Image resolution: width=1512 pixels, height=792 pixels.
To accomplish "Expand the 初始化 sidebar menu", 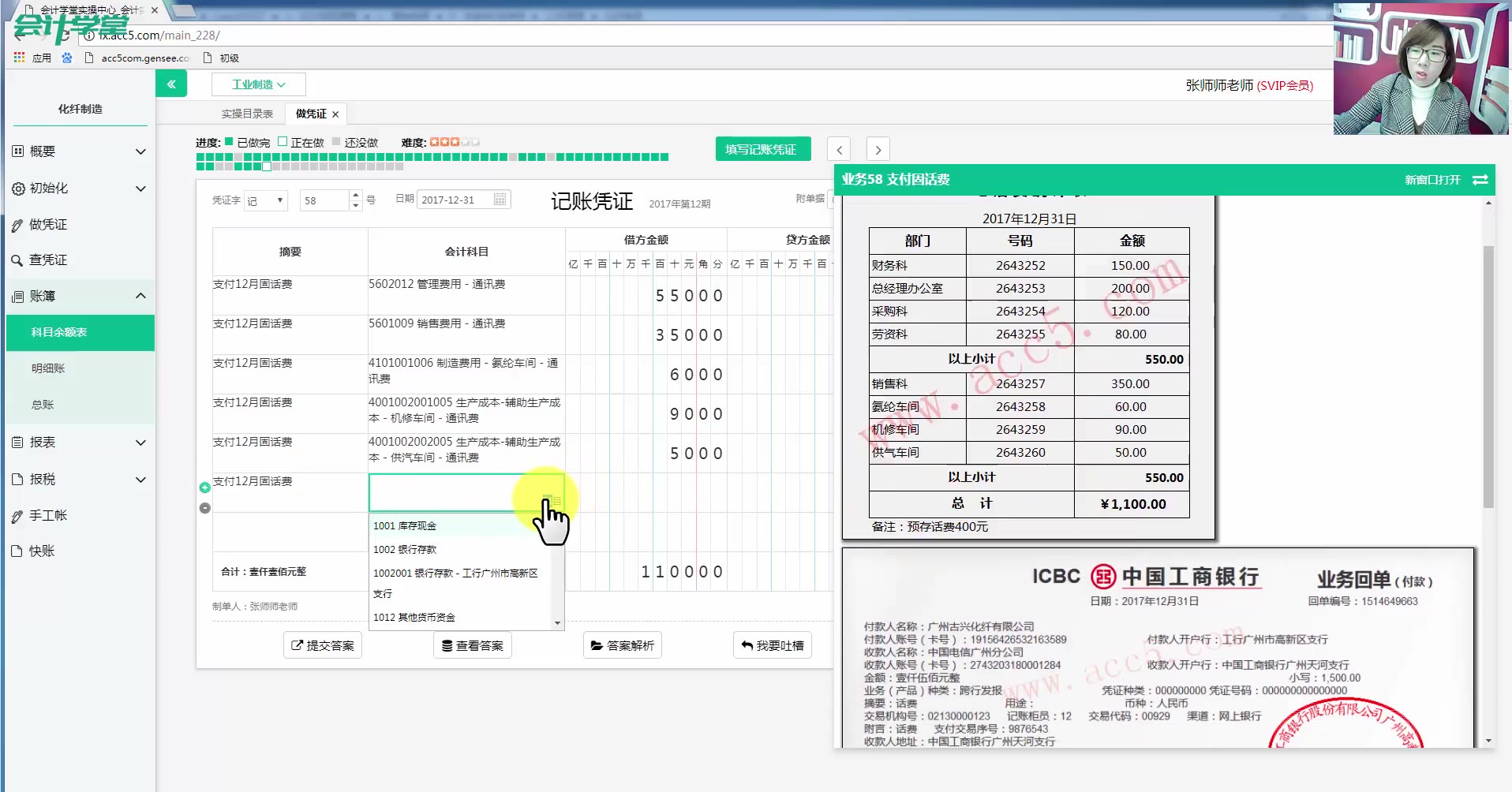I will [140, 189].
